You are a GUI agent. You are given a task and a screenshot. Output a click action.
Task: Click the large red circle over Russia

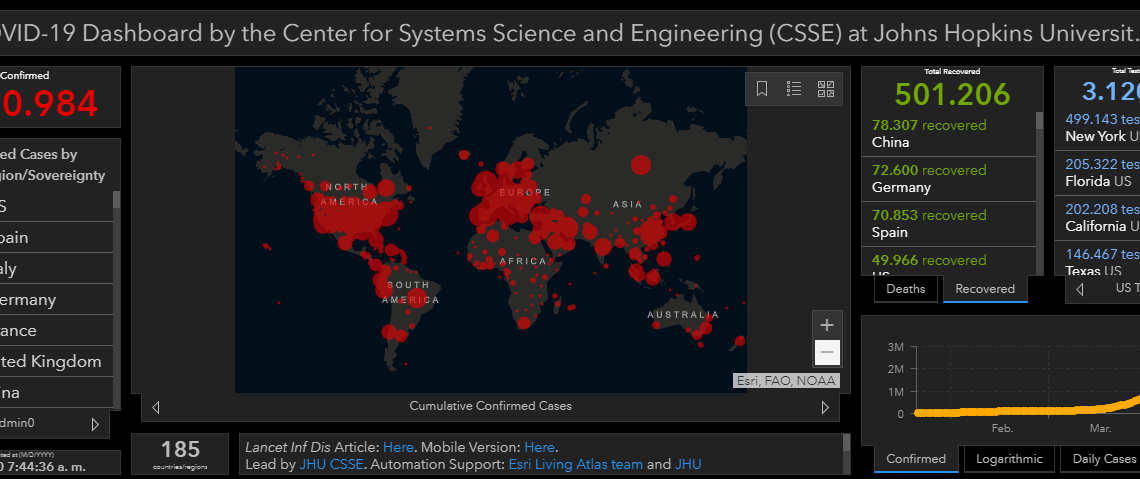point(641,165)
